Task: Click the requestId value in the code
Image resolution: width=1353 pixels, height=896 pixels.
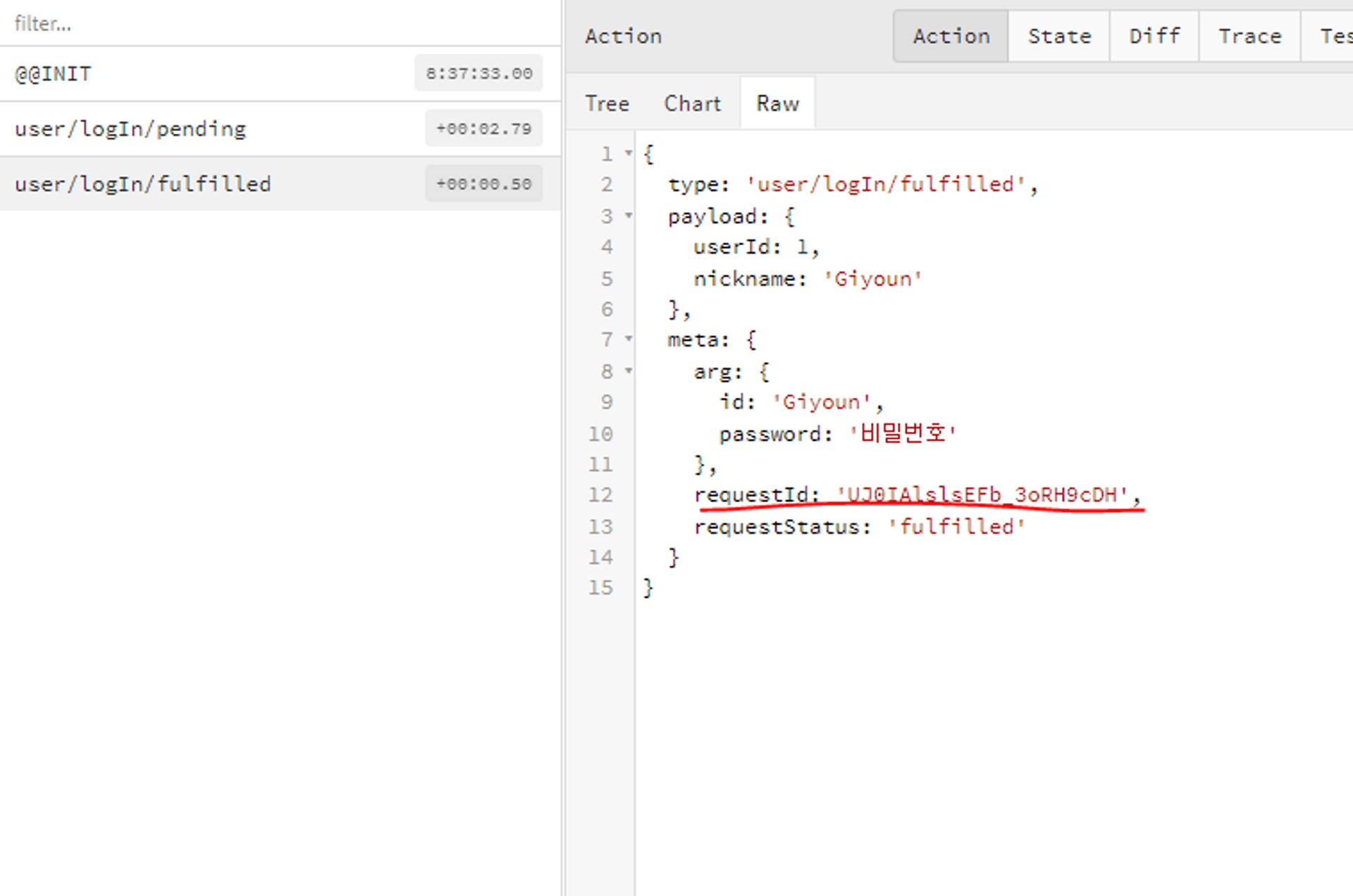Action: coord(982,495)
